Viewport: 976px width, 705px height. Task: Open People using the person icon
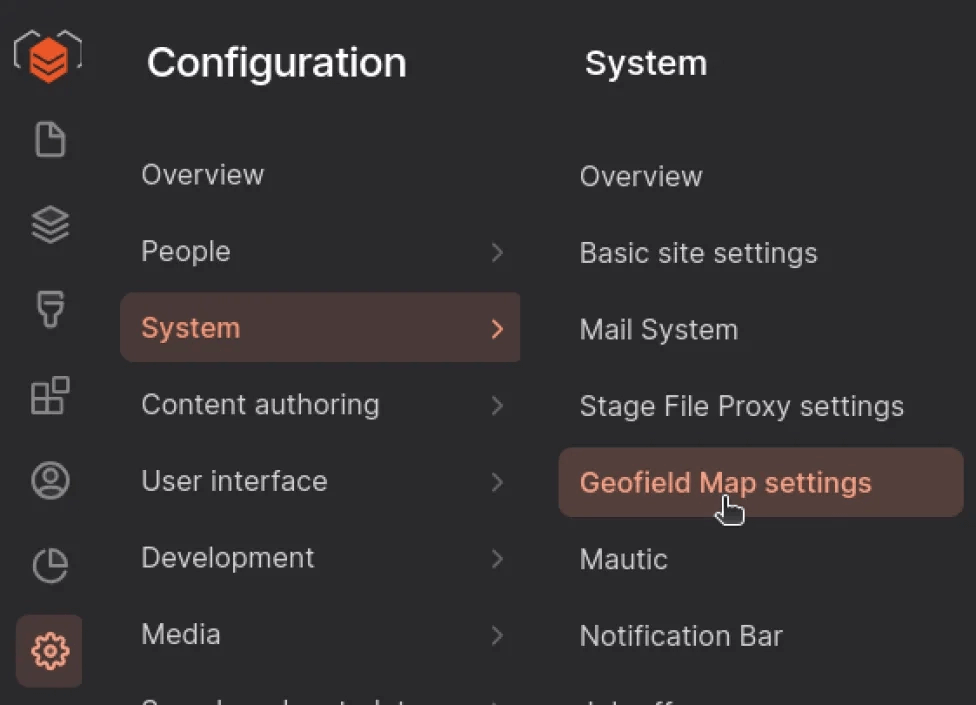48,482
